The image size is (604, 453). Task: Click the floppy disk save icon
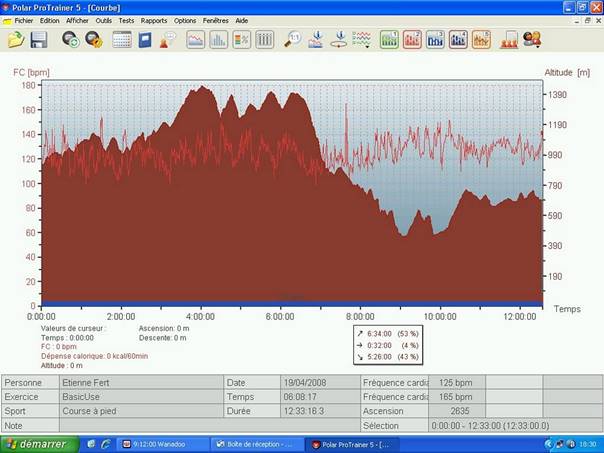[39, 40]
